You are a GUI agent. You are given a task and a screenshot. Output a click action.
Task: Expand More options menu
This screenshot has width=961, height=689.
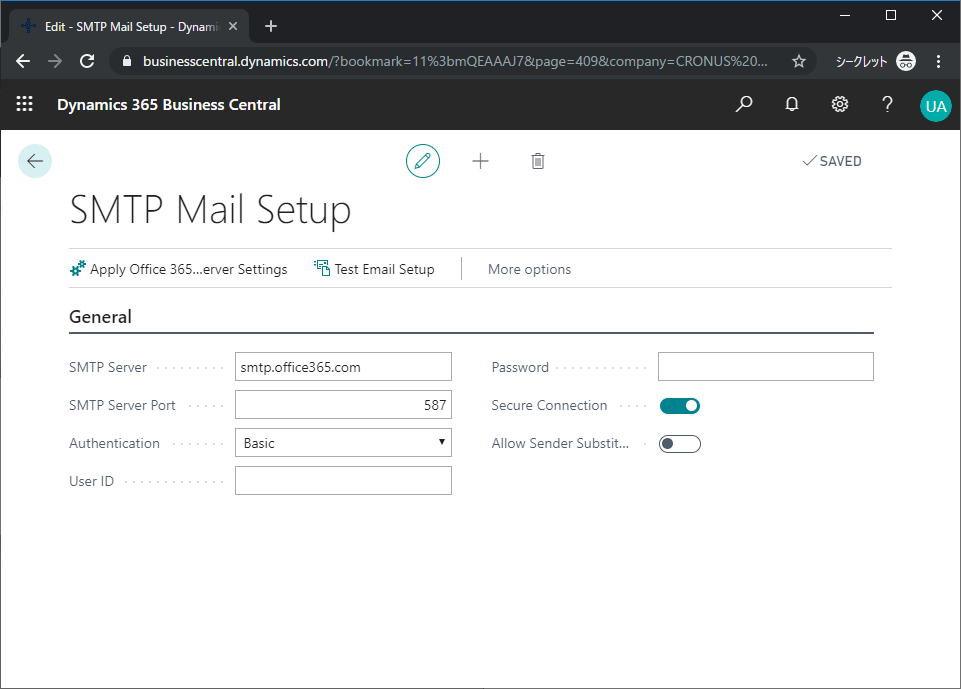point(530,269)
